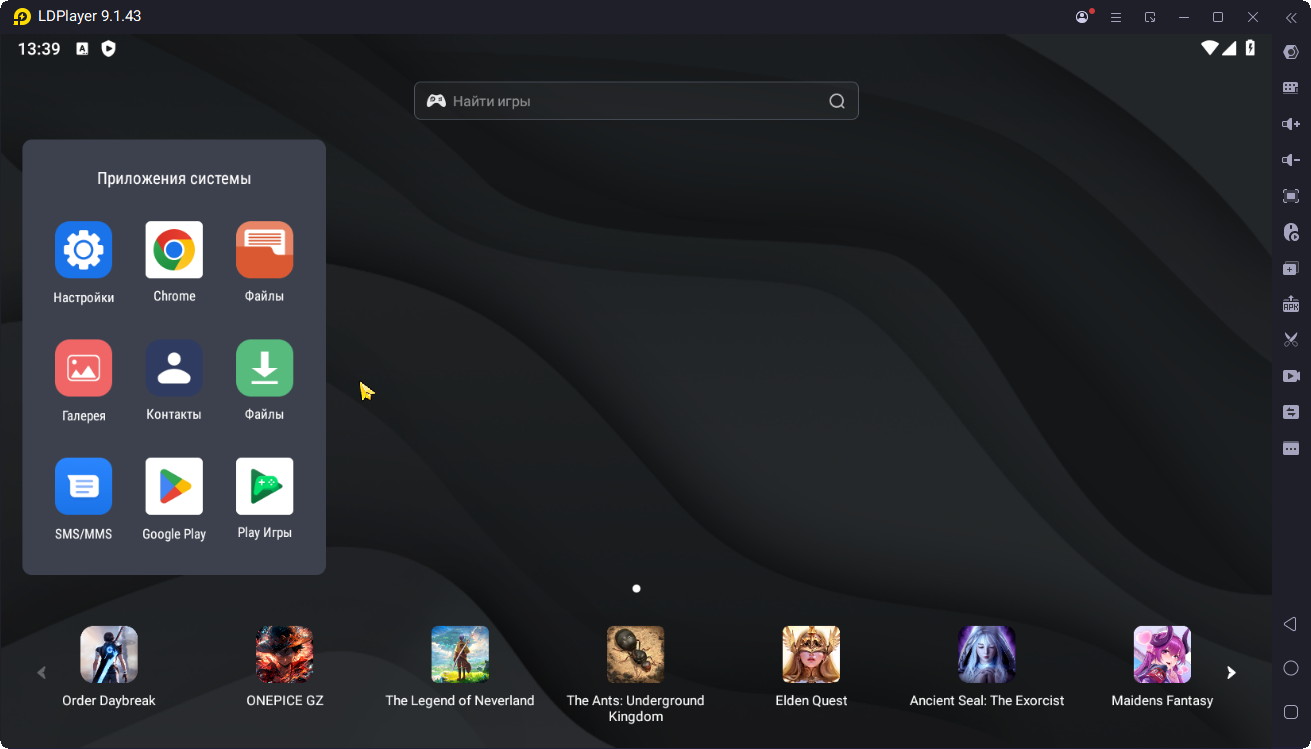Open The Legend of Neverland game
The image size is (1311, 749).
tap(460, 655)
